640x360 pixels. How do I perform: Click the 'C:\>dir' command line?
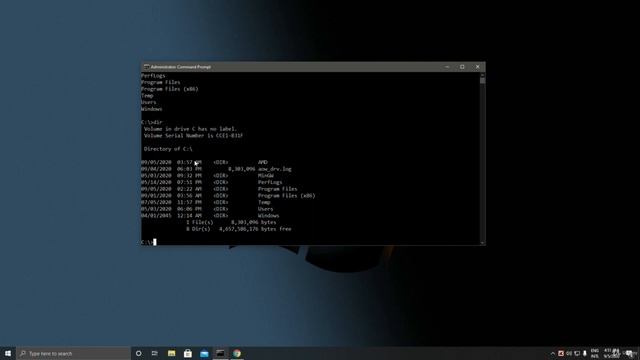coord(152,122)
